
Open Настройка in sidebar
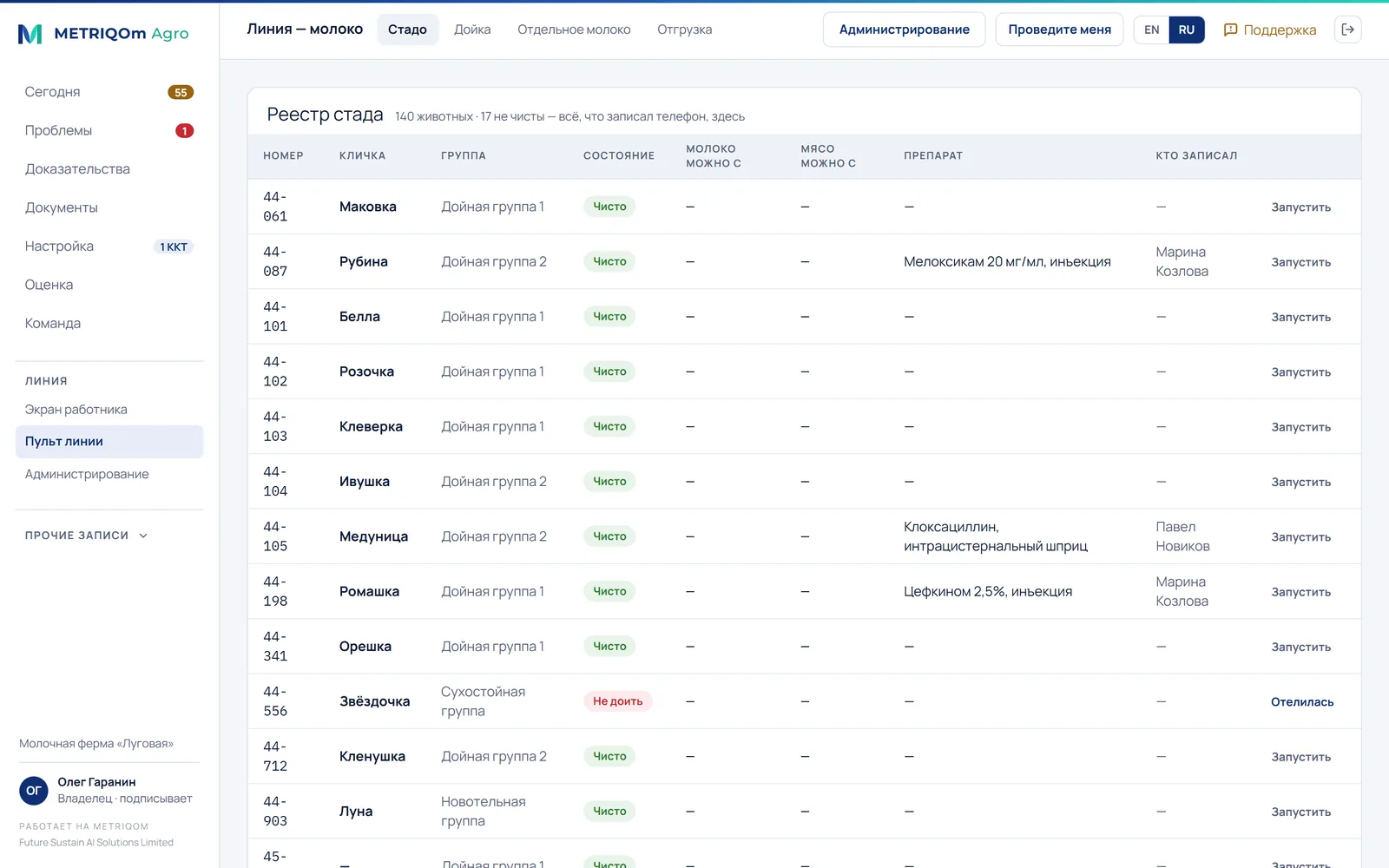click(x=109, y=247)
